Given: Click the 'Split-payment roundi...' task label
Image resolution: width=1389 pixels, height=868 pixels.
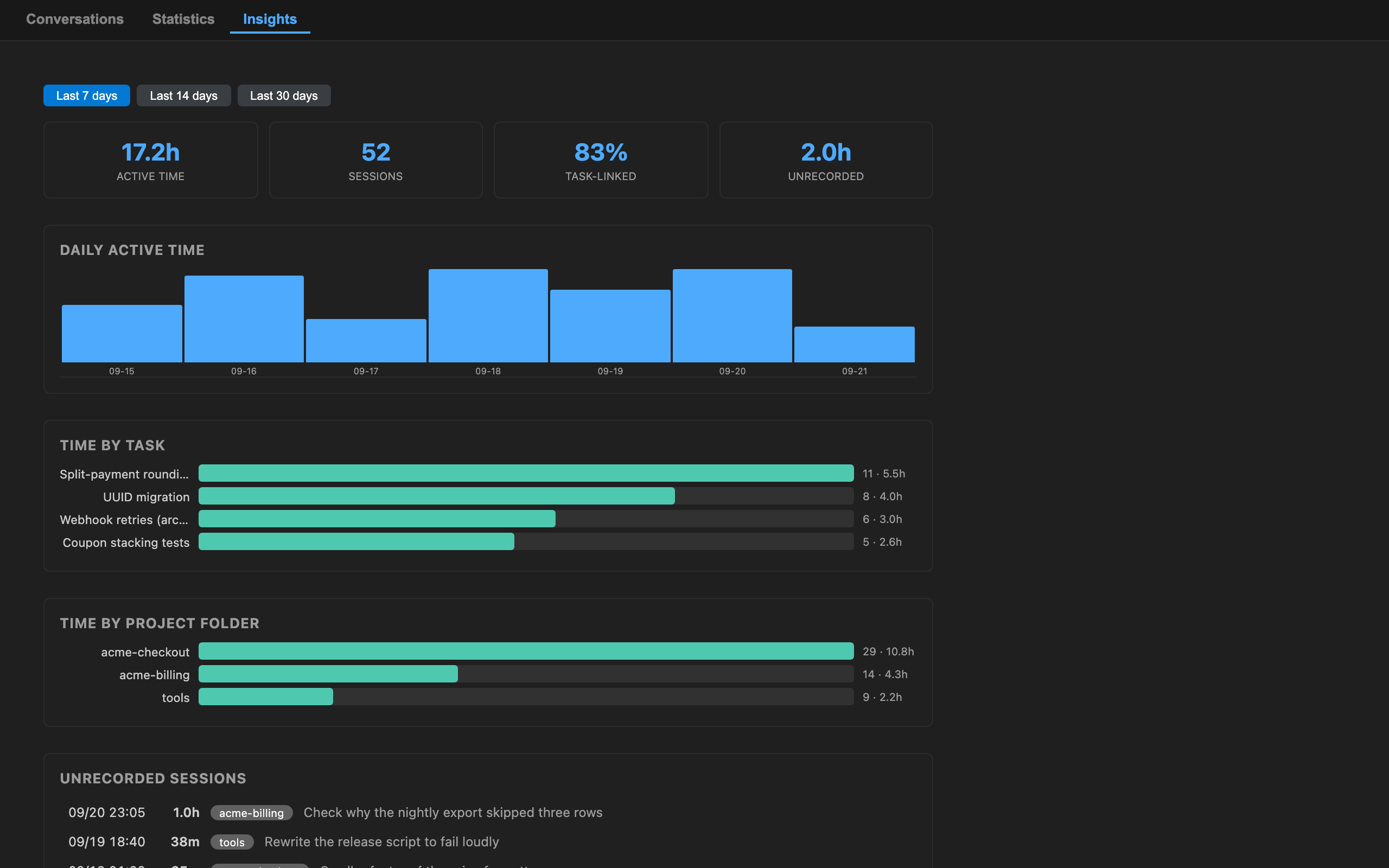Looking at the screenshot, I should pos(124,474).
